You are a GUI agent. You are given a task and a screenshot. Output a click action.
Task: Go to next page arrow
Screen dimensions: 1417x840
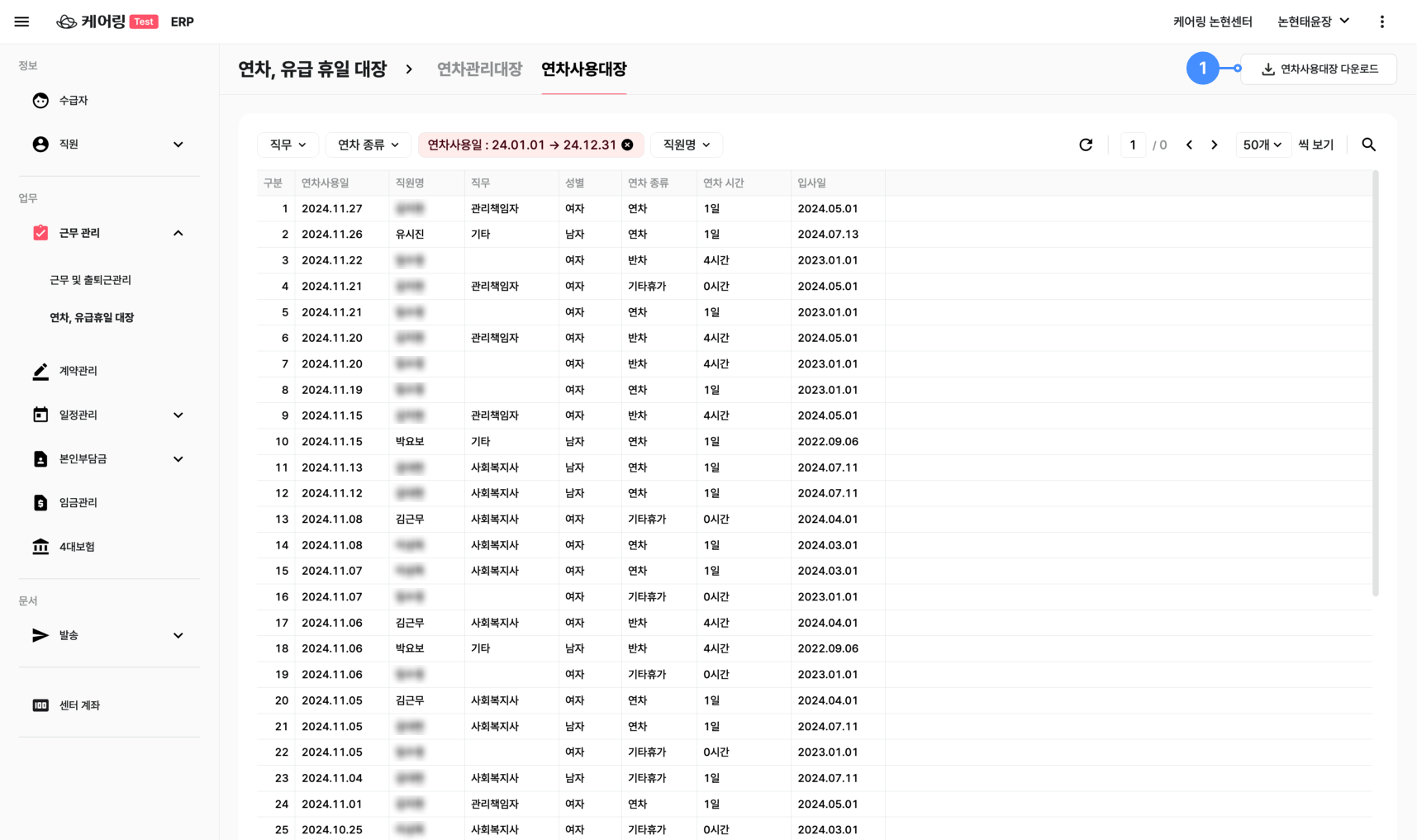[x=1214, y=145]
